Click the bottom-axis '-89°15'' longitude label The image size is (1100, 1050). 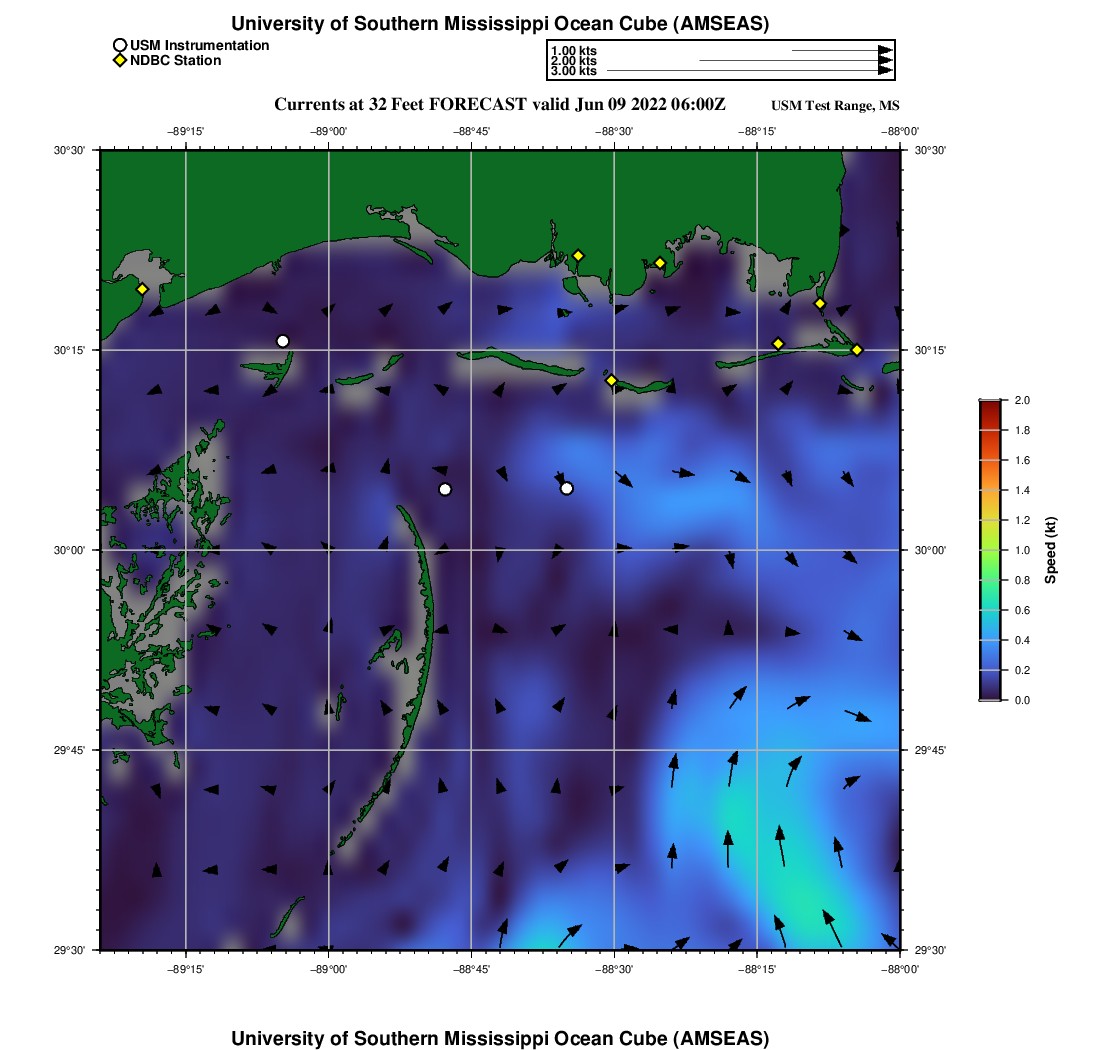tap(185, 969)
